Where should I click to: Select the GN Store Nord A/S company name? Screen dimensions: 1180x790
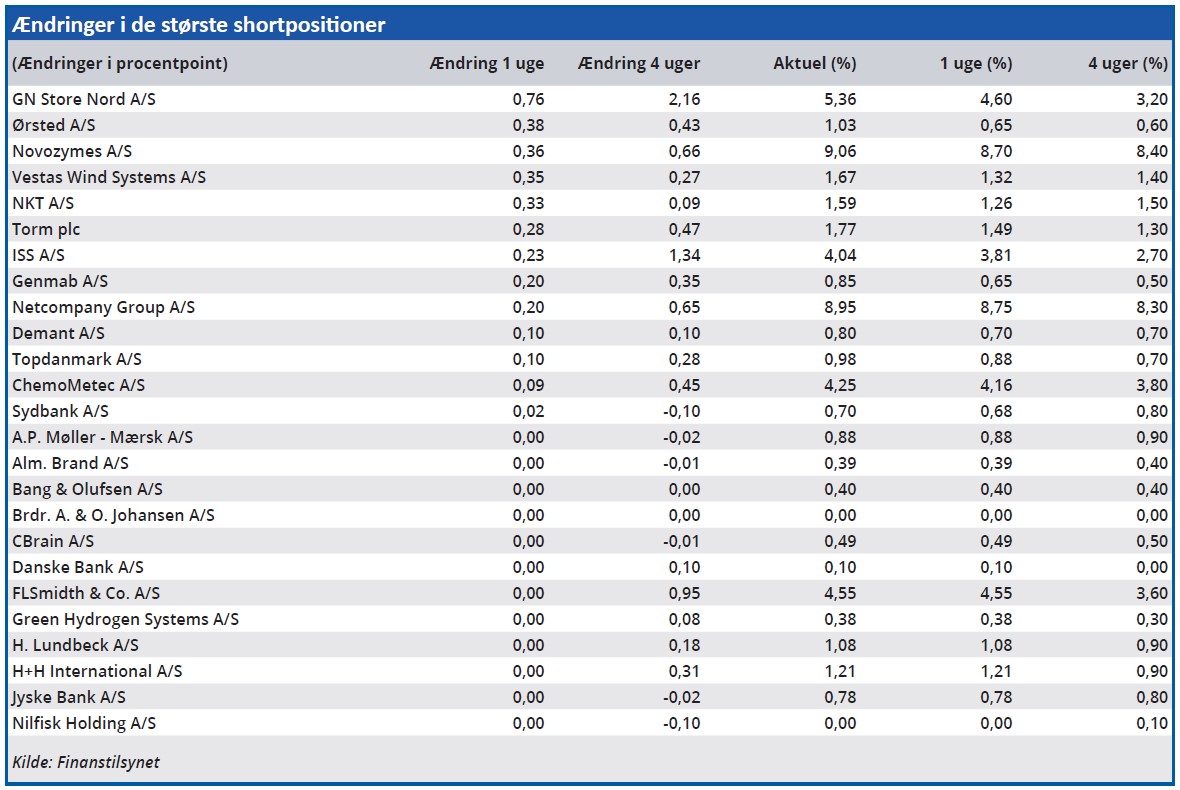click(84, 99)
